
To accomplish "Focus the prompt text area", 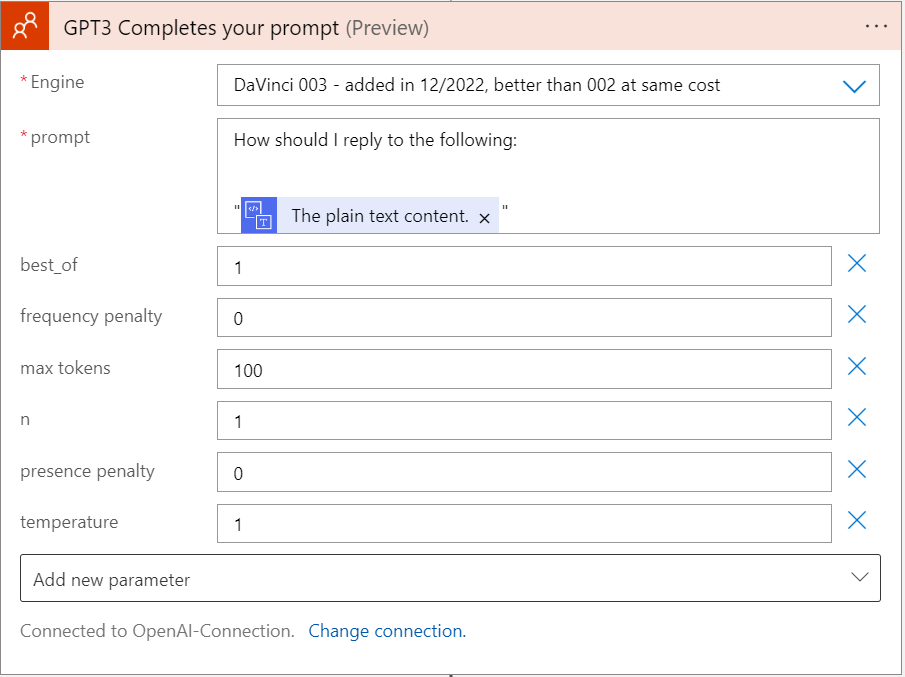I will [x=548, y=176].
